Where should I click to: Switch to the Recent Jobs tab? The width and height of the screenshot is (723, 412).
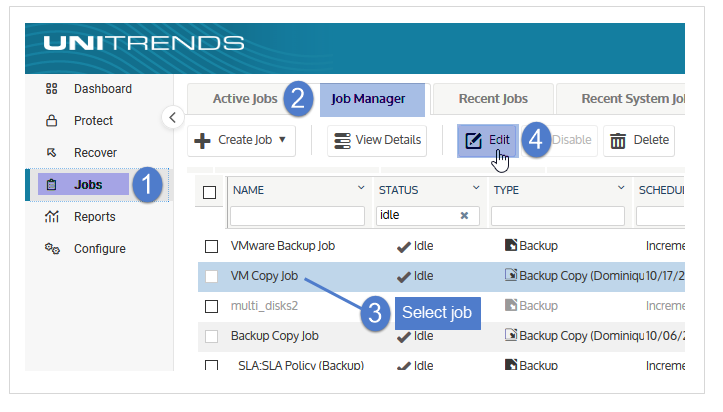coord(493,99)
